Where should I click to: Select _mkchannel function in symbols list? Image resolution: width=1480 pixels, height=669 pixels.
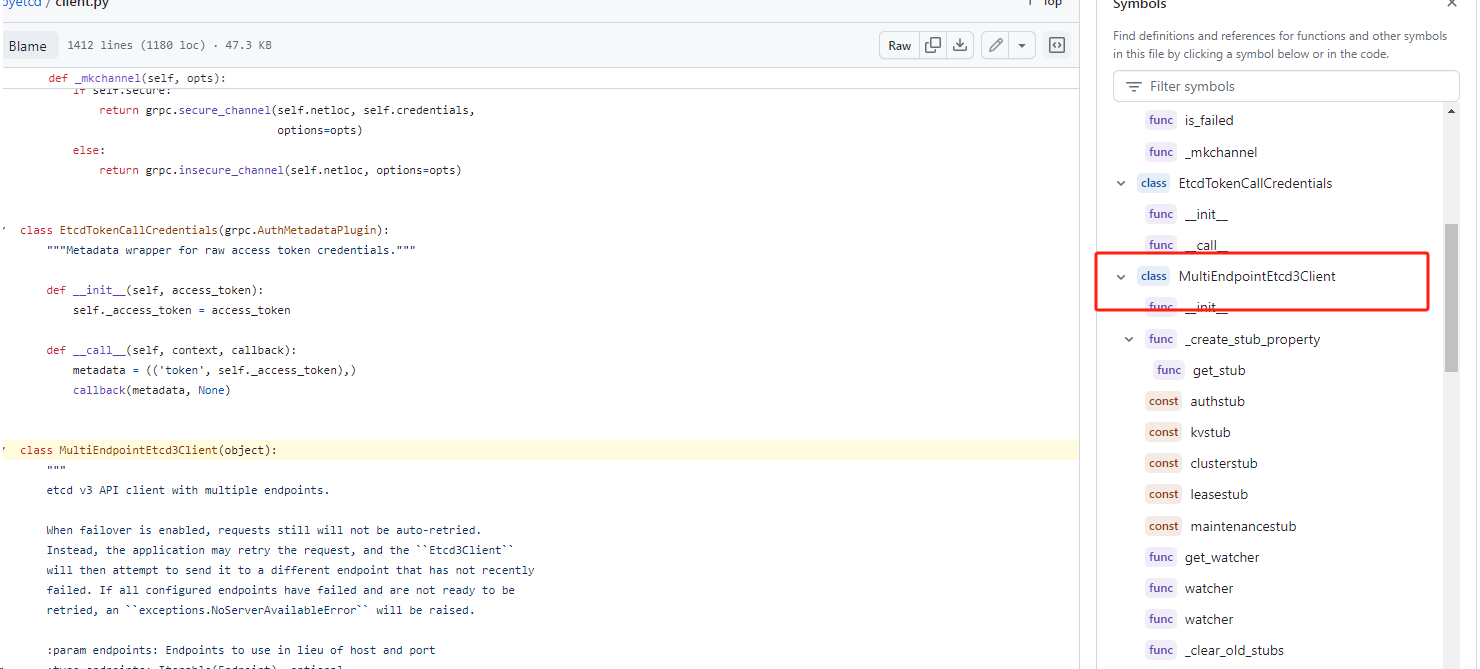(1220, 153)
